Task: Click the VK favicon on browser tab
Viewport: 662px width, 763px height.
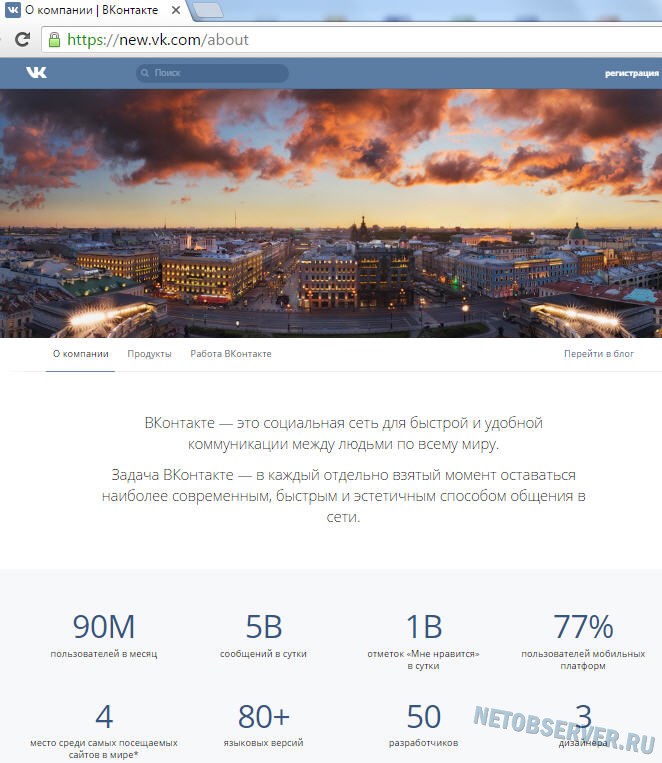Action: (13, 10)
